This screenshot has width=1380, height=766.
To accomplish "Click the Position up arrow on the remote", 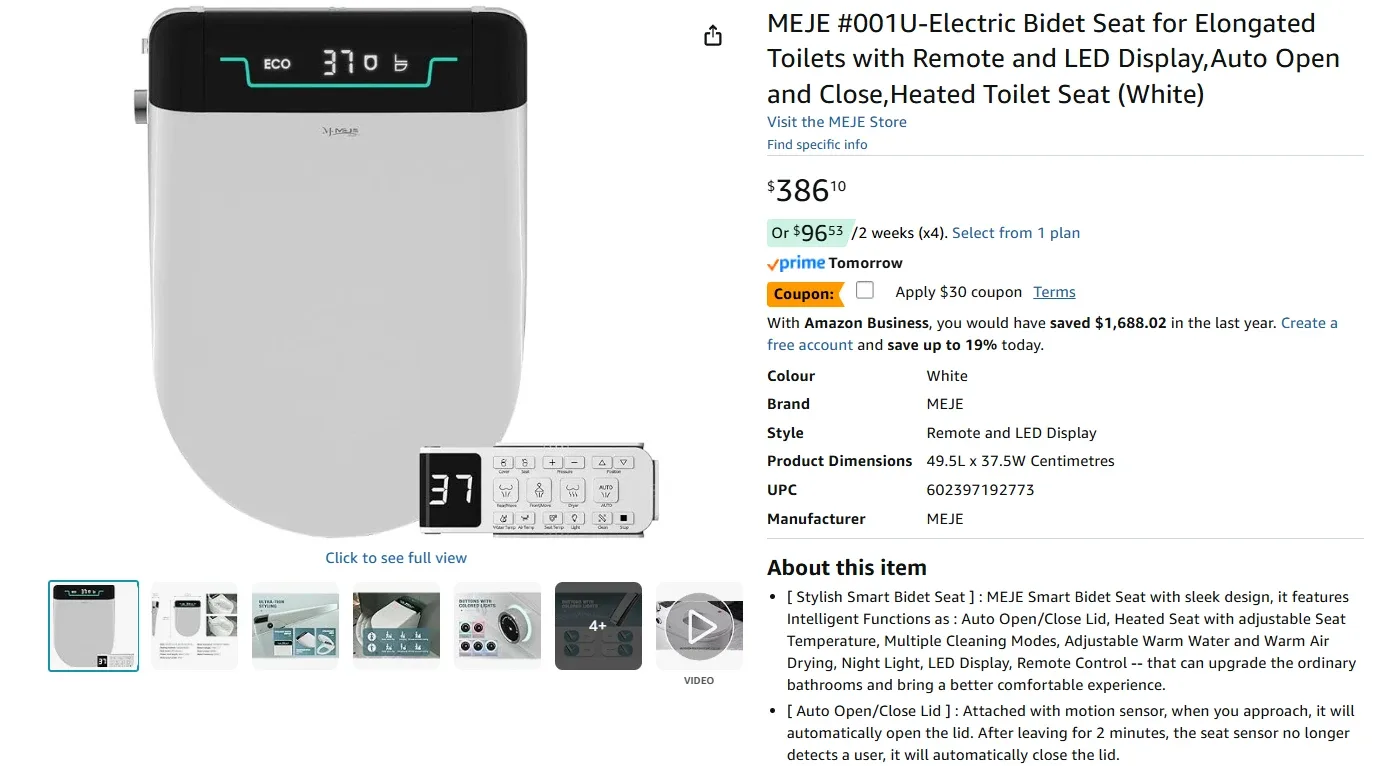I will pos(602,463).
